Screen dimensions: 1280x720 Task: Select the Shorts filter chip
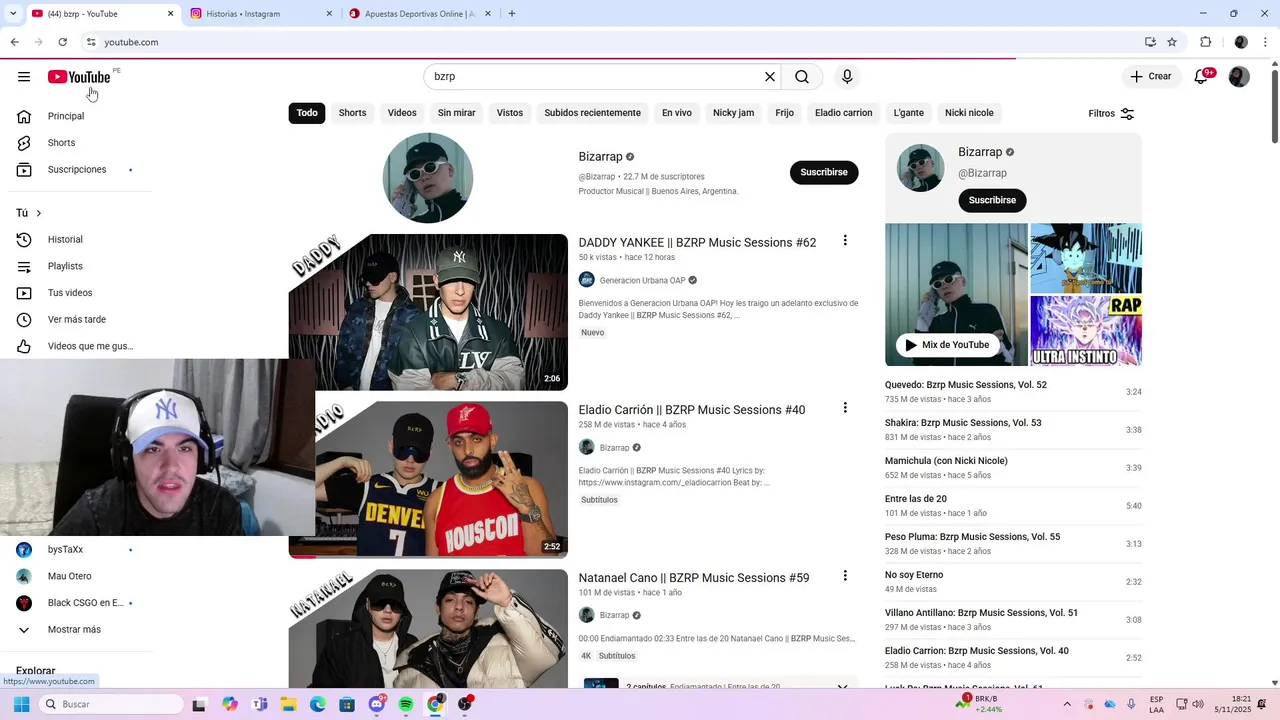point(352,113)
